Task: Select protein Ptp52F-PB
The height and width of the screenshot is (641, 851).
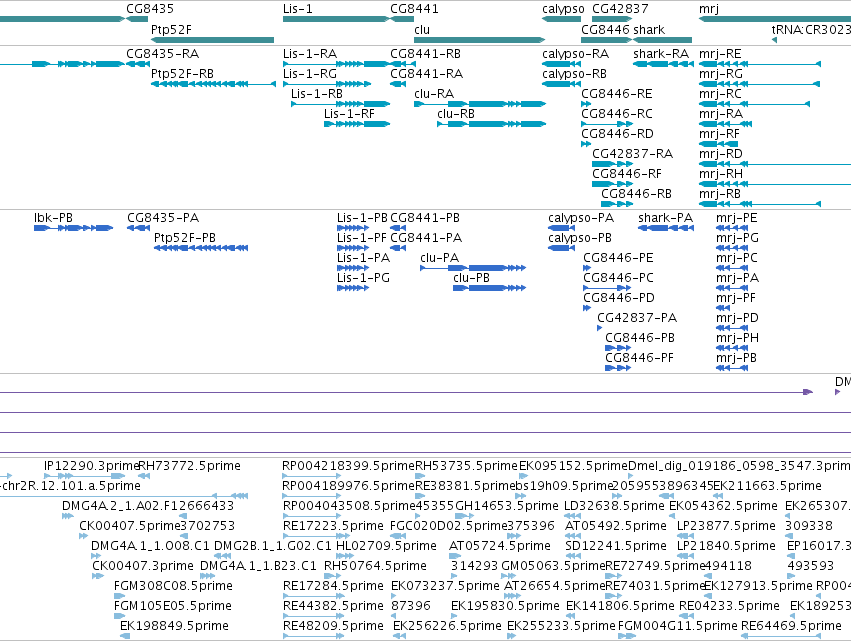Action: pos(185,238)
